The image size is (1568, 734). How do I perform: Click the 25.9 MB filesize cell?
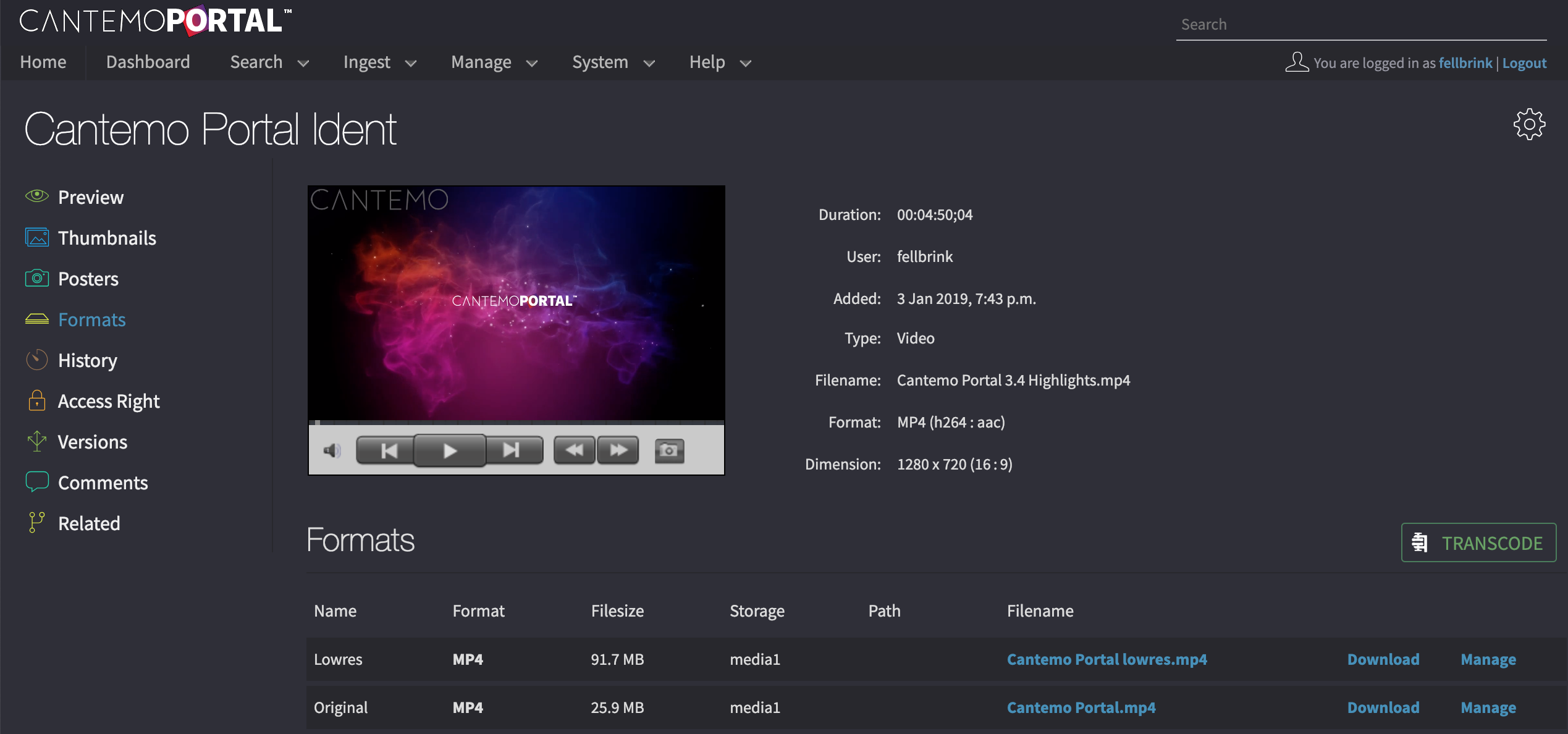coord(618,707)
